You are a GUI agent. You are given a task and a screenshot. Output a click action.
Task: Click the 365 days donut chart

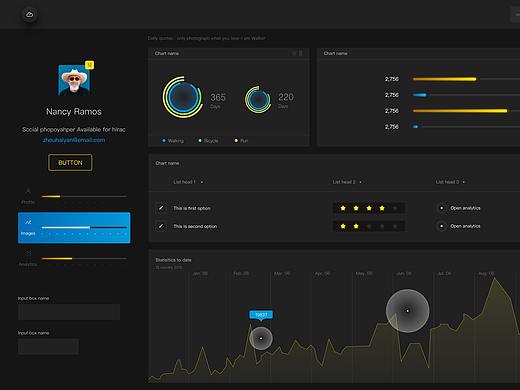(183, 97)
